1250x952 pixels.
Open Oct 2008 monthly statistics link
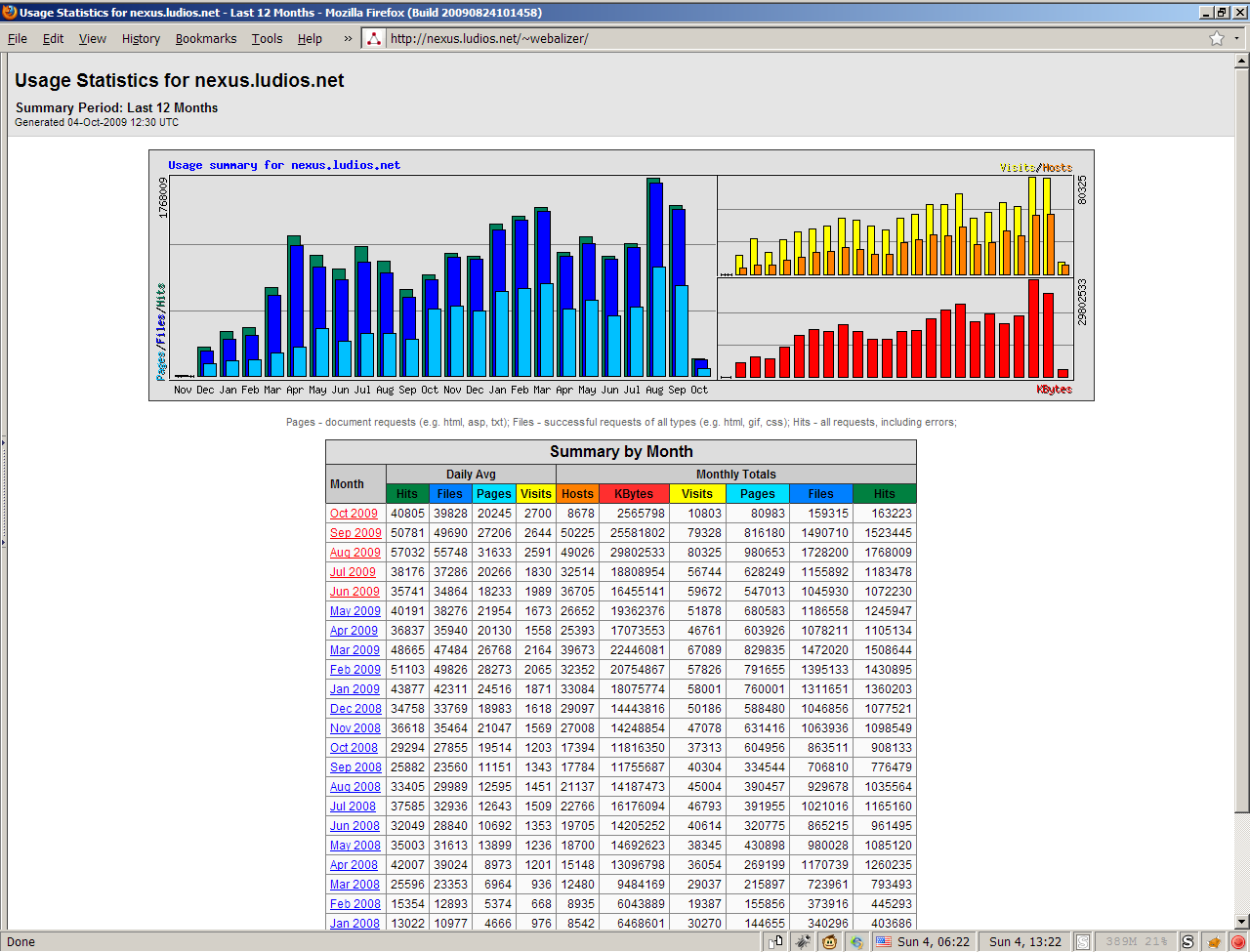point(354,748)
